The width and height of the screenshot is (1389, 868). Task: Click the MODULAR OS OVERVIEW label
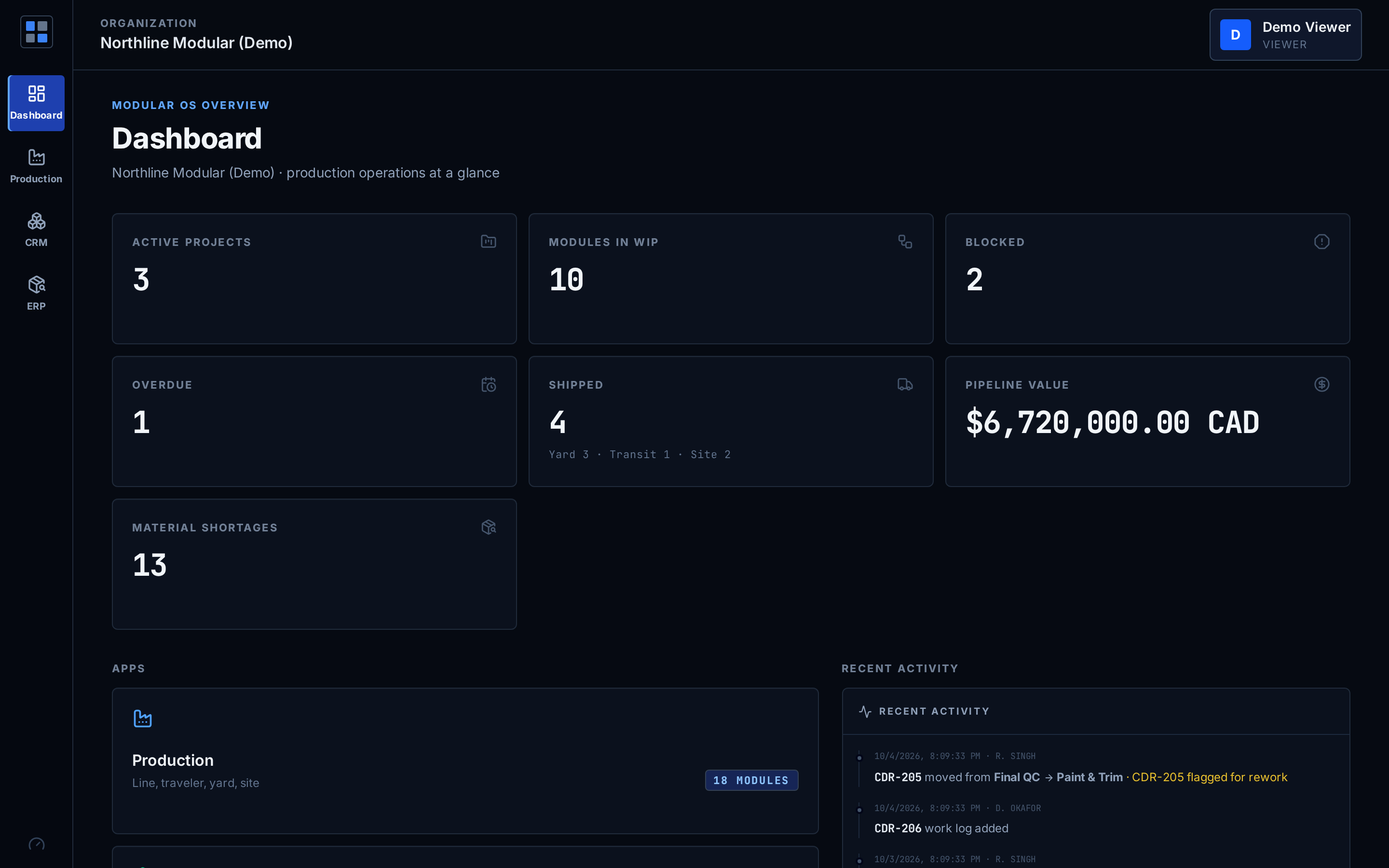point(191,105)
